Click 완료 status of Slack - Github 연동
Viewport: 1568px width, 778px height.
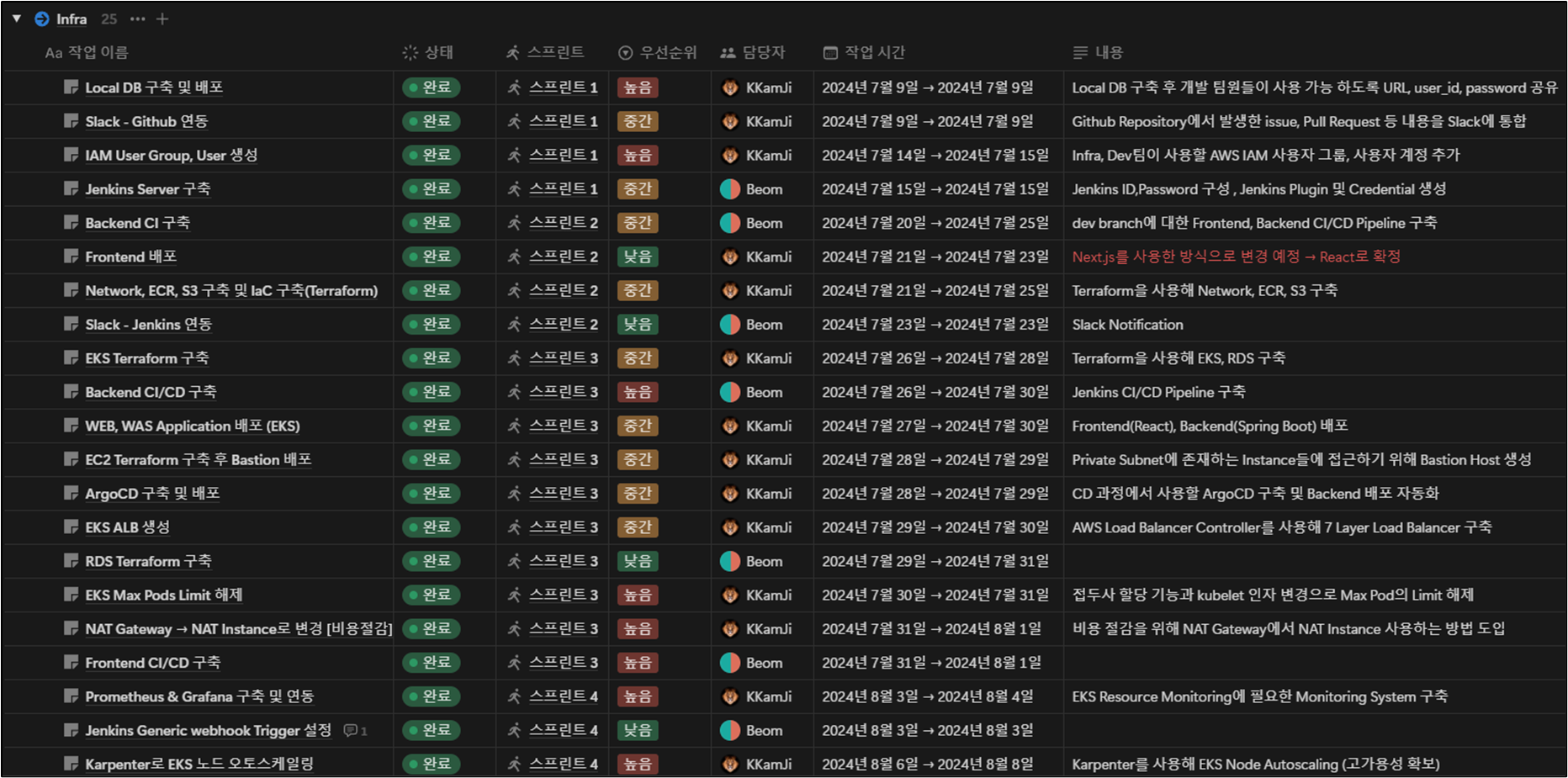pos(431,121)
